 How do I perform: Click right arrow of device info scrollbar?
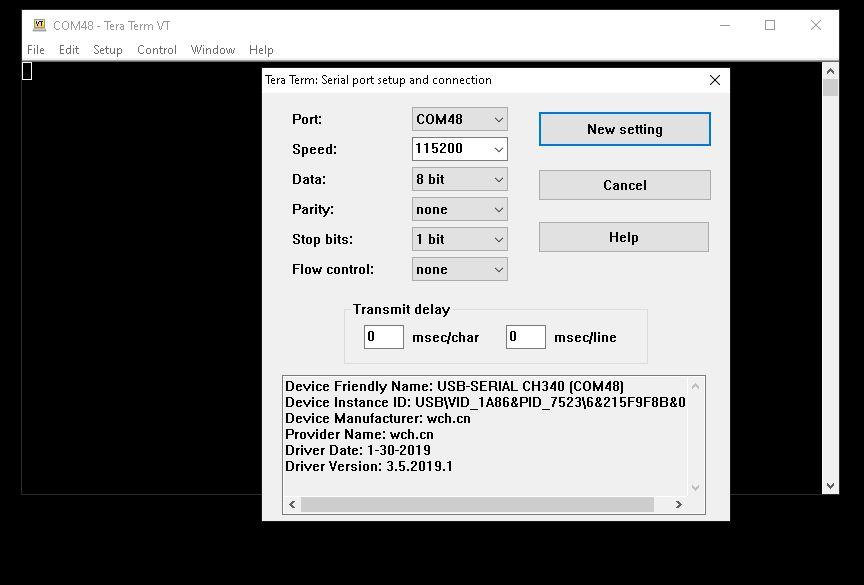[678, 504]
